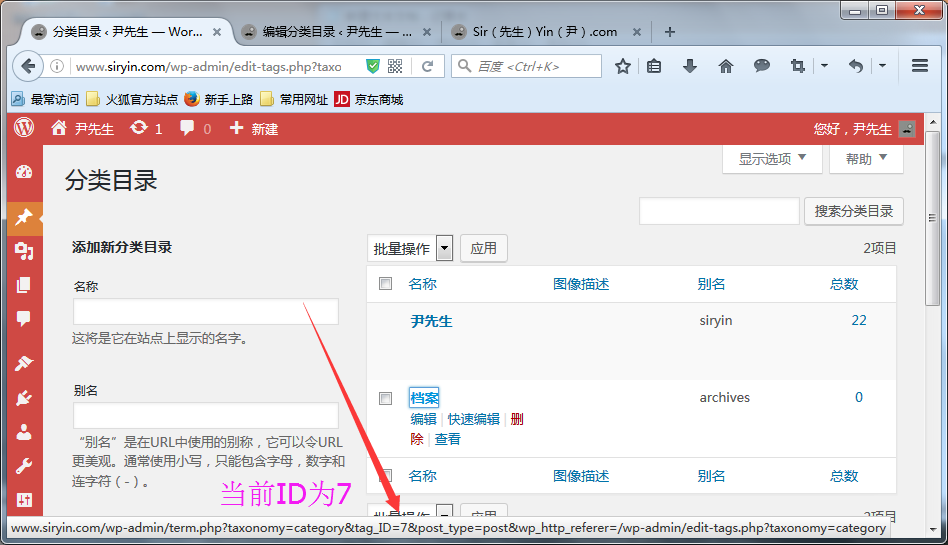Open Dashboard gauge icon in sidebar
Image resolution: width=948 pixels, height=545 pixels.
pos(24,172)
